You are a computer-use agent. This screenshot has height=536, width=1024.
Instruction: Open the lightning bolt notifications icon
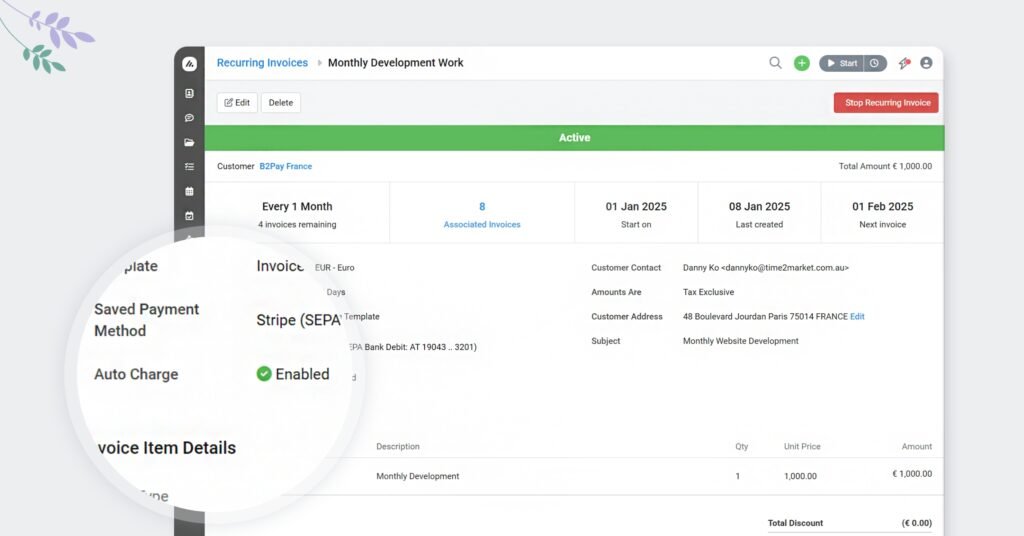coord(904,63)
